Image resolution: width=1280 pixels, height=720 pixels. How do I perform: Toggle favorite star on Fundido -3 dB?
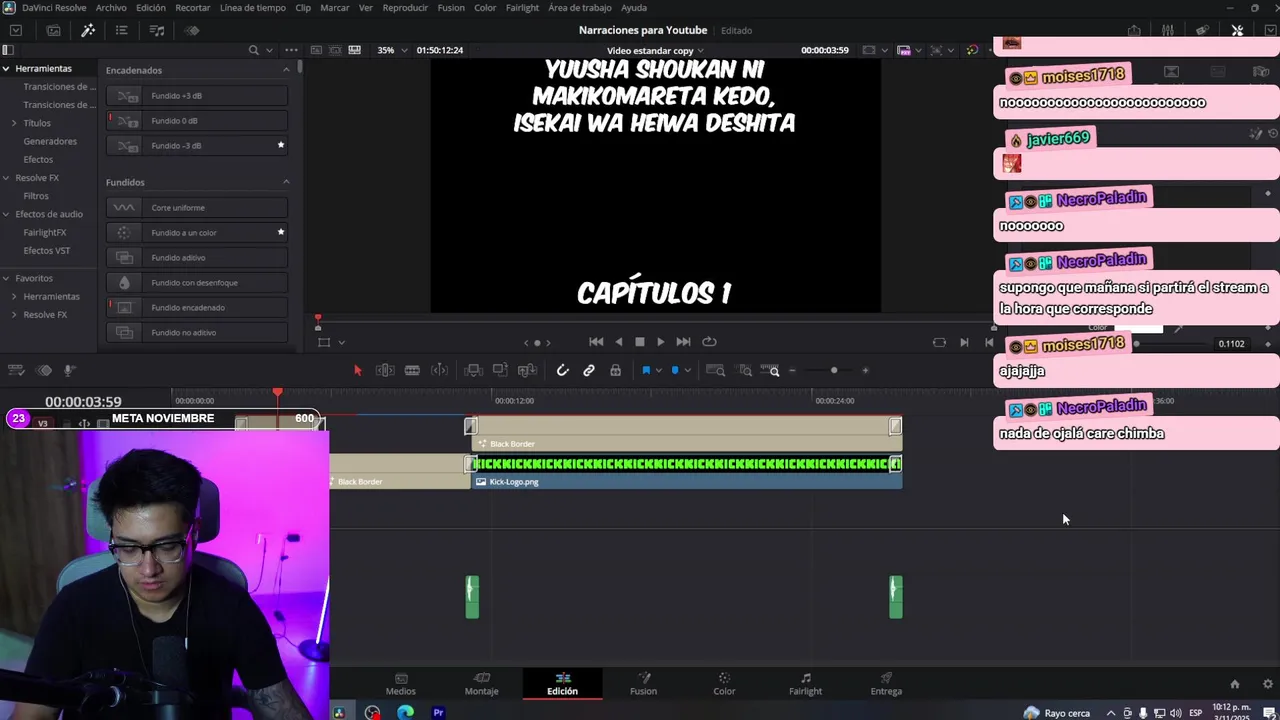(281, 145)
